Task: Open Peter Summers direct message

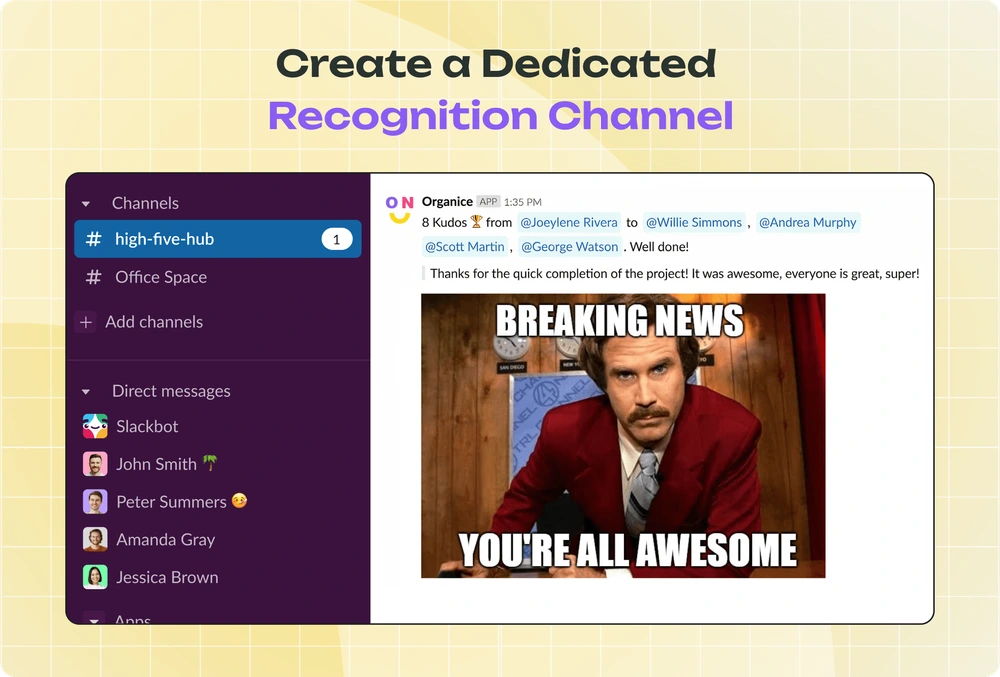Action: (171, 502)
